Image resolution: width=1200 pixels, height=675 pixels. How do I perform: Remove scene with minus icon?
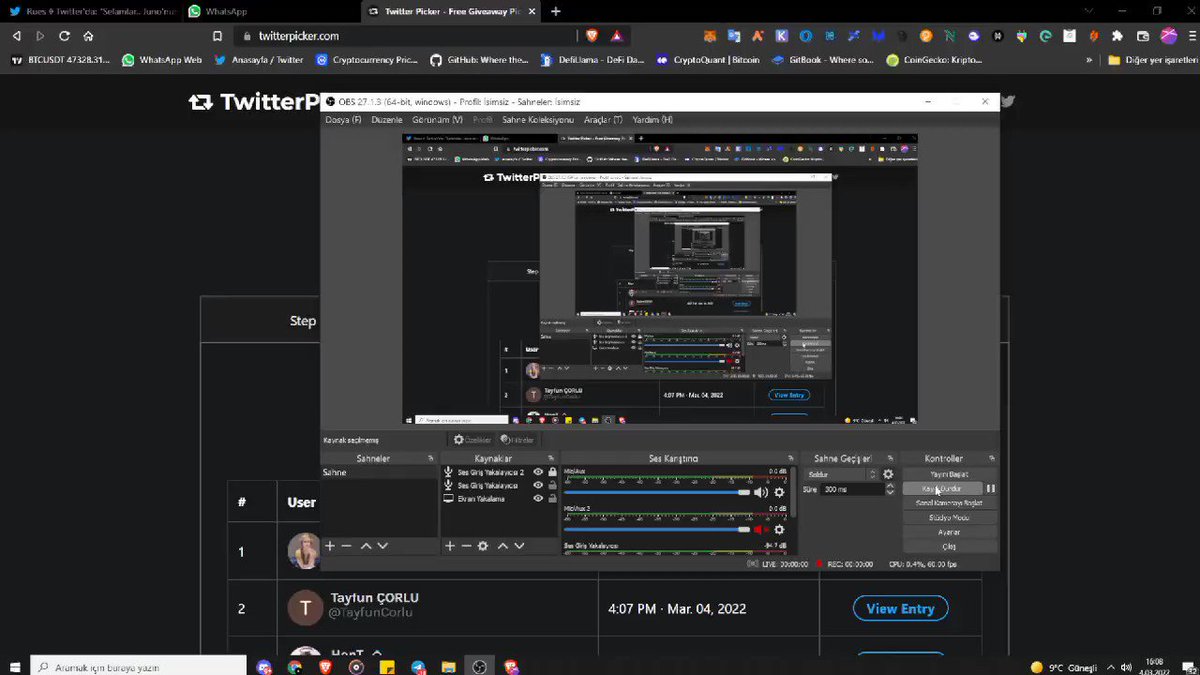coord(346,546)
